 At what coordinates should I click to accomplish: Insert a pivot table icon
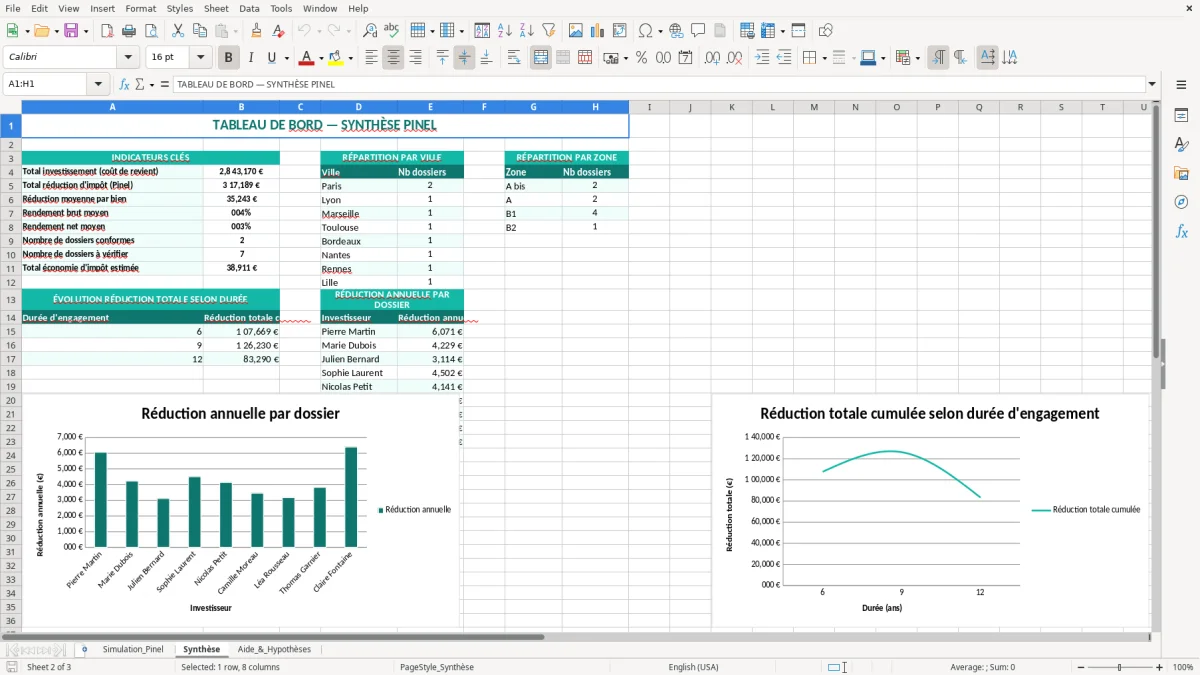(x=619, y=31)
